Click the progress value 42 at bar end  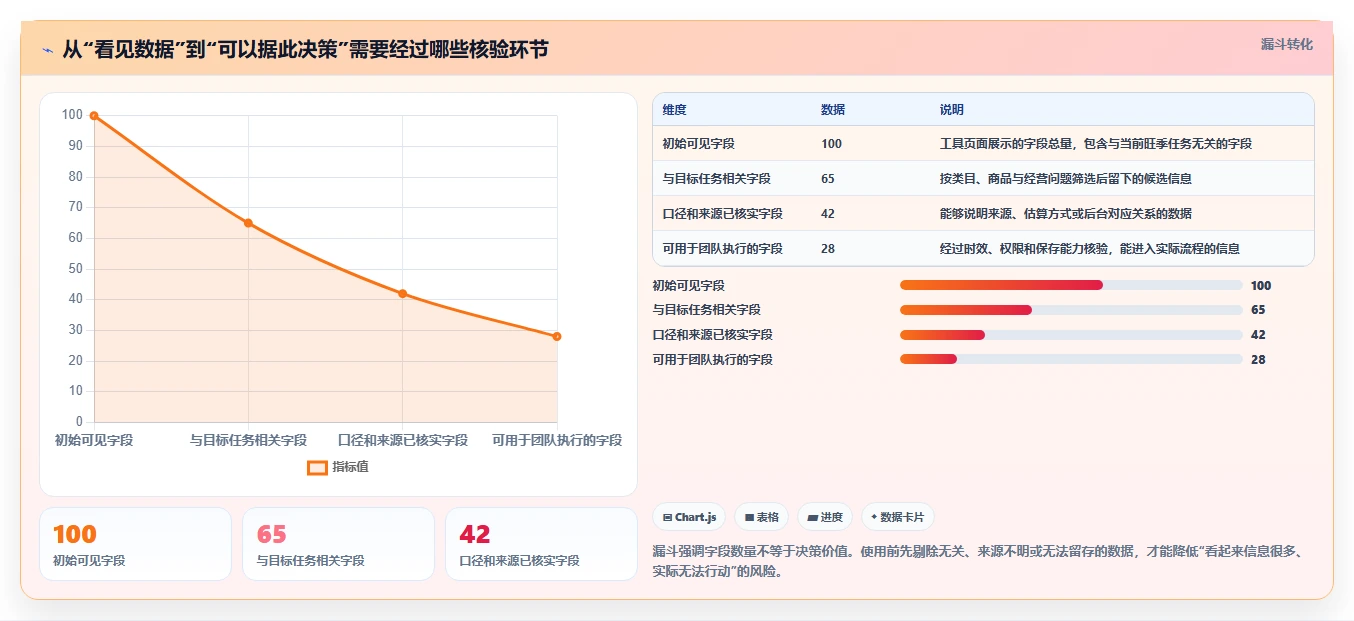click(1258, 335)
